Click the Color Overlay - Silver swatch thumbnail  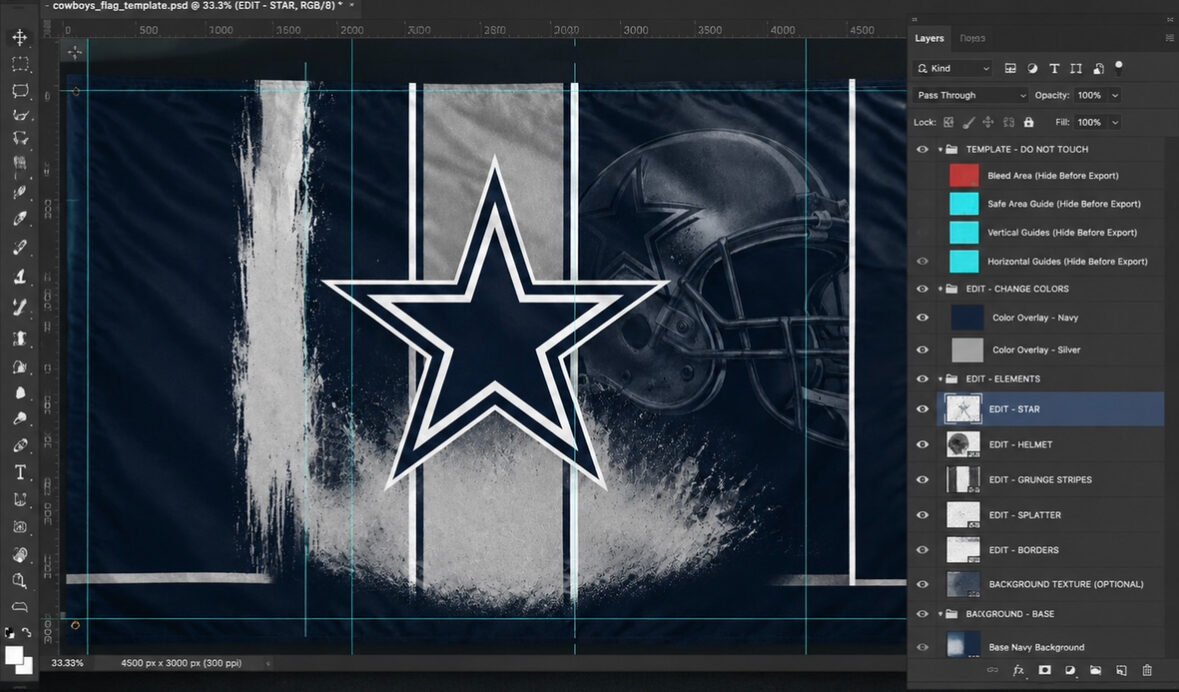[967, 350]
